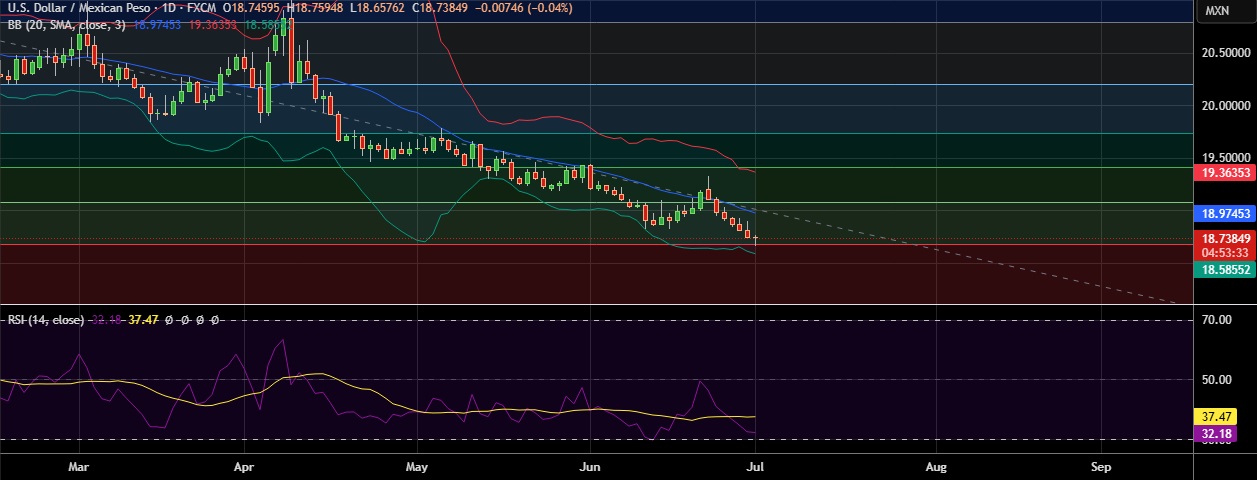Click the pane separator above the RSI panel
Viewport: 1257px width, 480px height.
598,303
